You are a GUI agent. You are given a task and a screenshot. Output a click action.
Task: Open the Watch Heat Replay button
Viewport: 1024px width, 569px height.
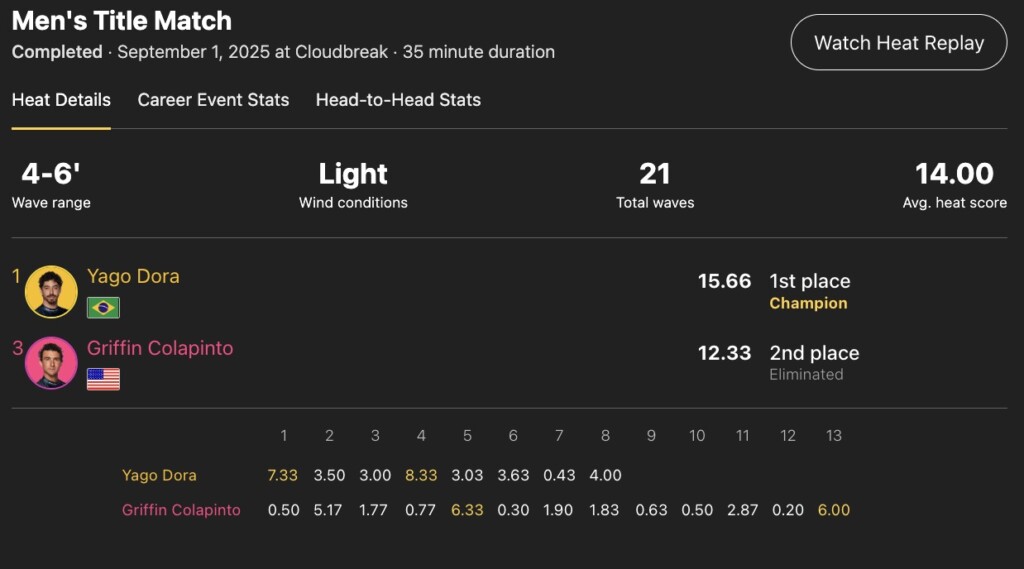[899, 42]
